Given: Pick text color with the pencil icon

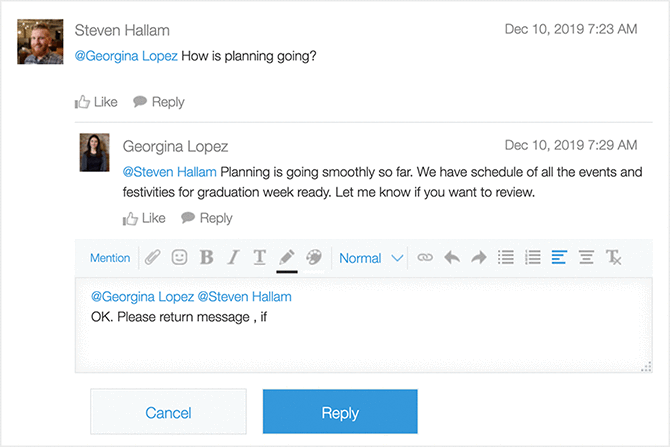Looking at the screenshot, I should [x=287, y=258].
